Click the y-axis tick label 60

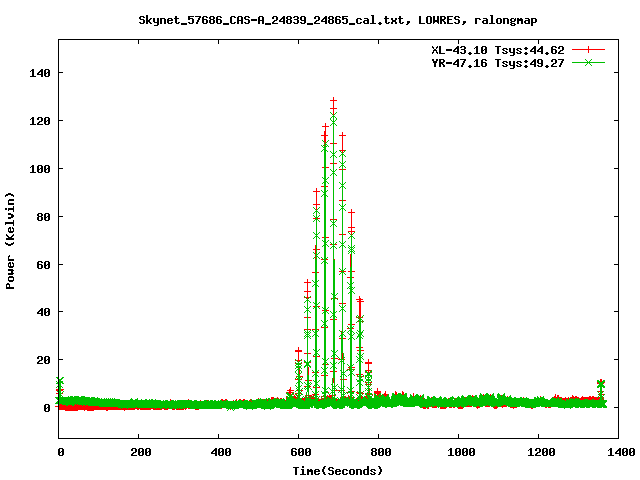coord(43,265)
